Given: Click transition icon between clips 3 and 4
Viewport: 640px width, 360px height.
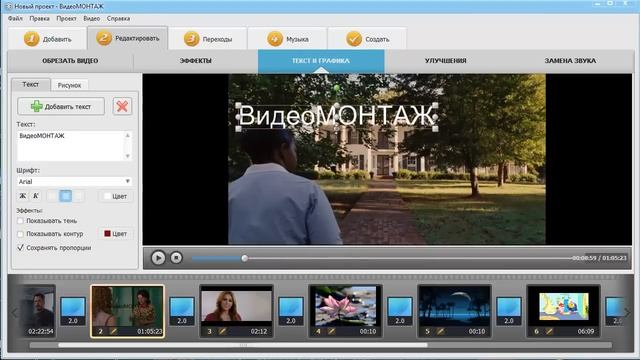Looking at the screenshot, I should 291,311.
